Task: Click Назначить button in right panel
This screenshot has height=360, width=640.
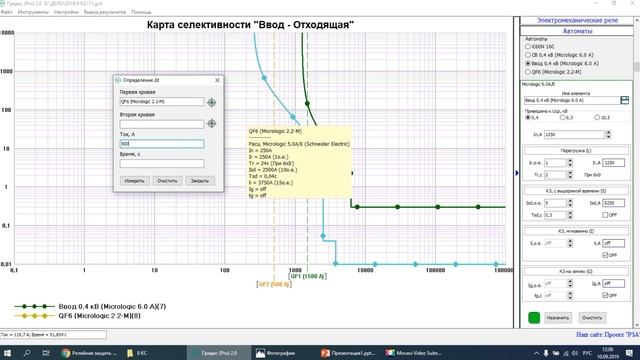Action: [x=558, y=318]
